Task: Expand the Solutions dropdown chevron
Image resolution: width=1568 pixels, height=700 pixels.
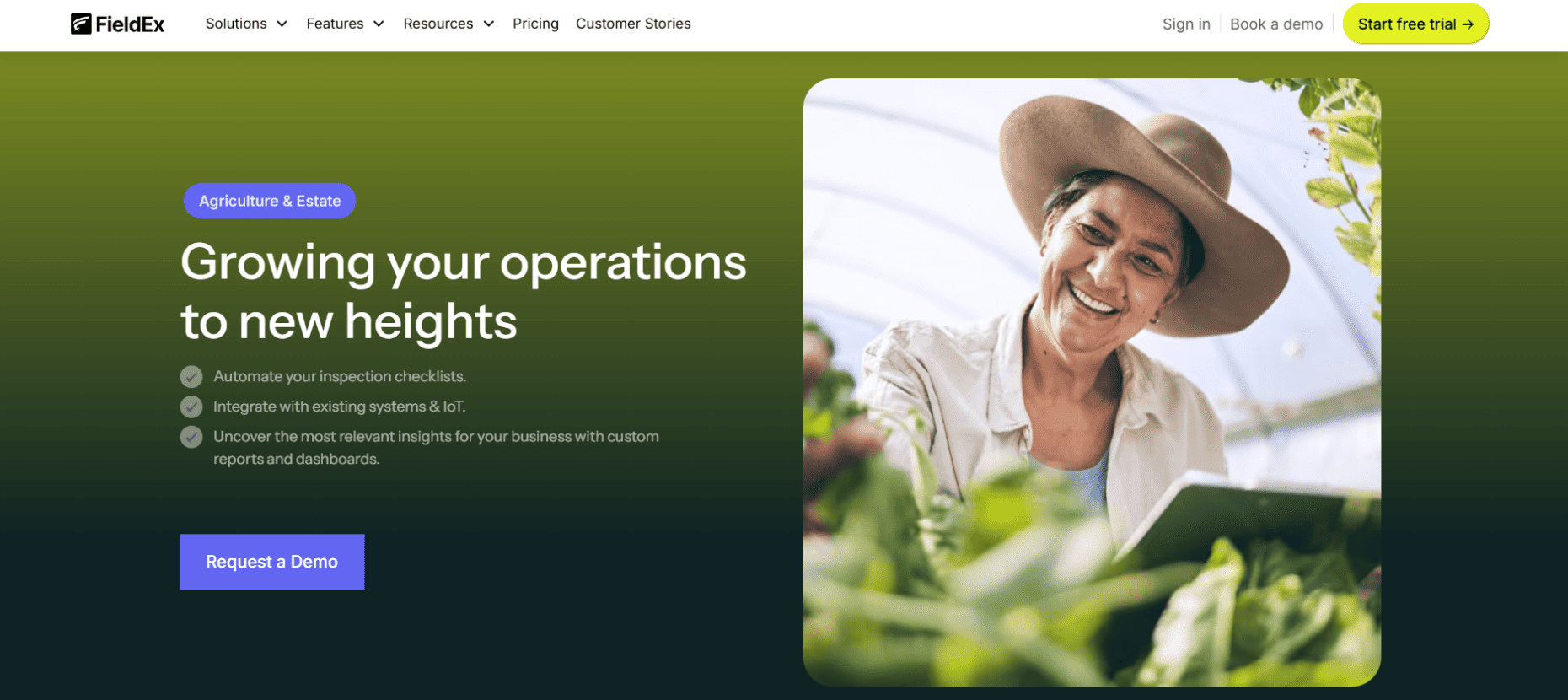Action: [x=282, y=24]
